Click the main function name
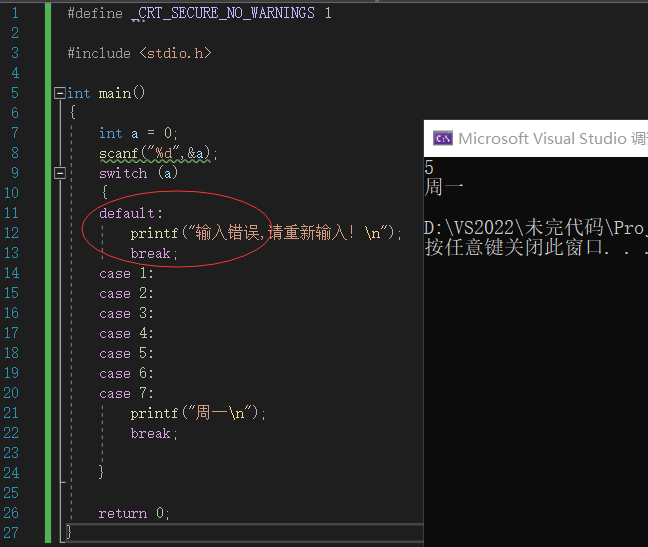The width and height of the screenshot is (648, 547). 115,93
